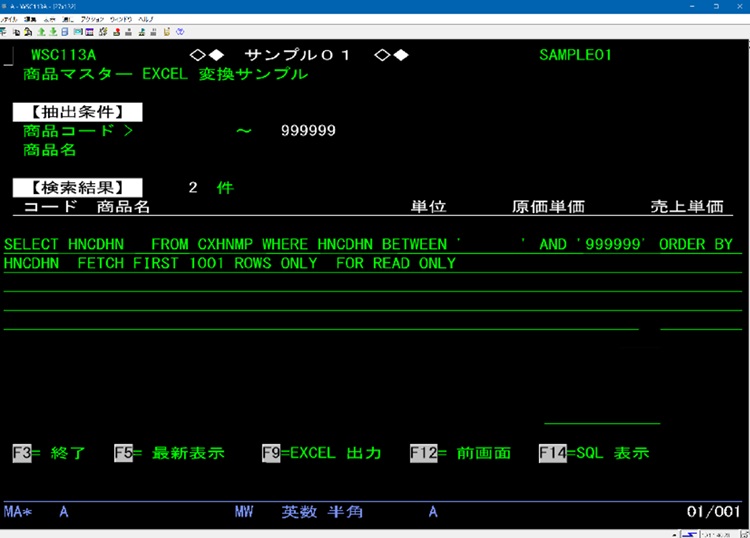Click F9 EXCEL 出力 to export
Image resolution: width=750 pixels, height=538 pixels.
pos(321,453)
